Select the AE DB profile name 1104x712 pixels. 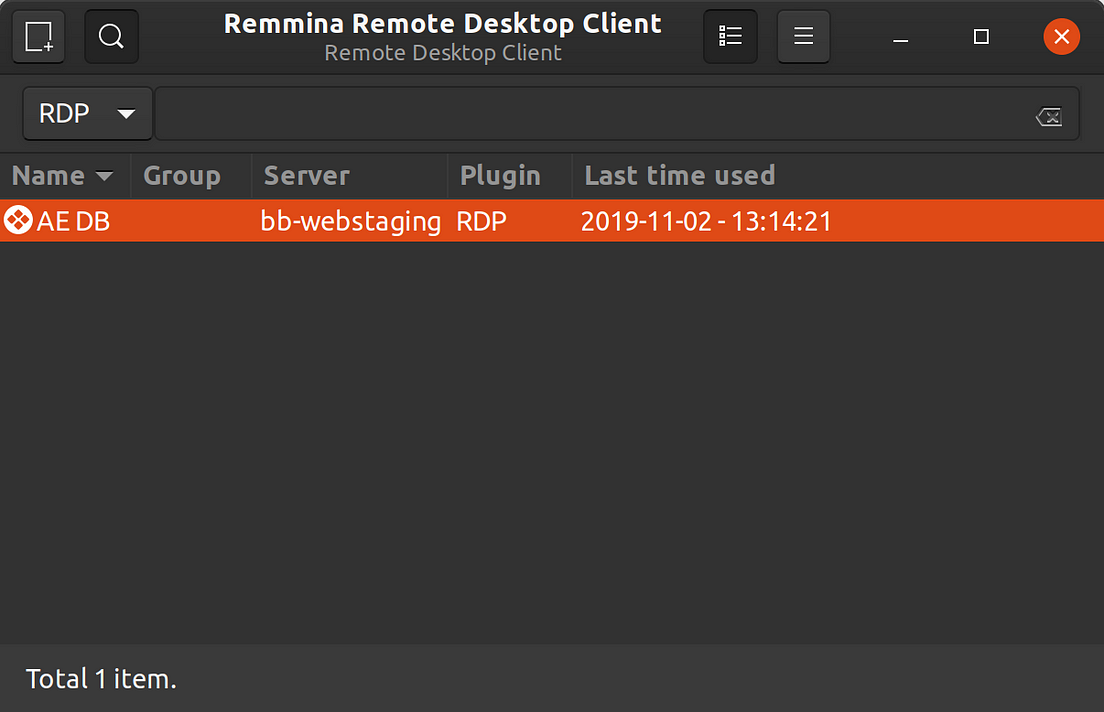coord(73,222)
